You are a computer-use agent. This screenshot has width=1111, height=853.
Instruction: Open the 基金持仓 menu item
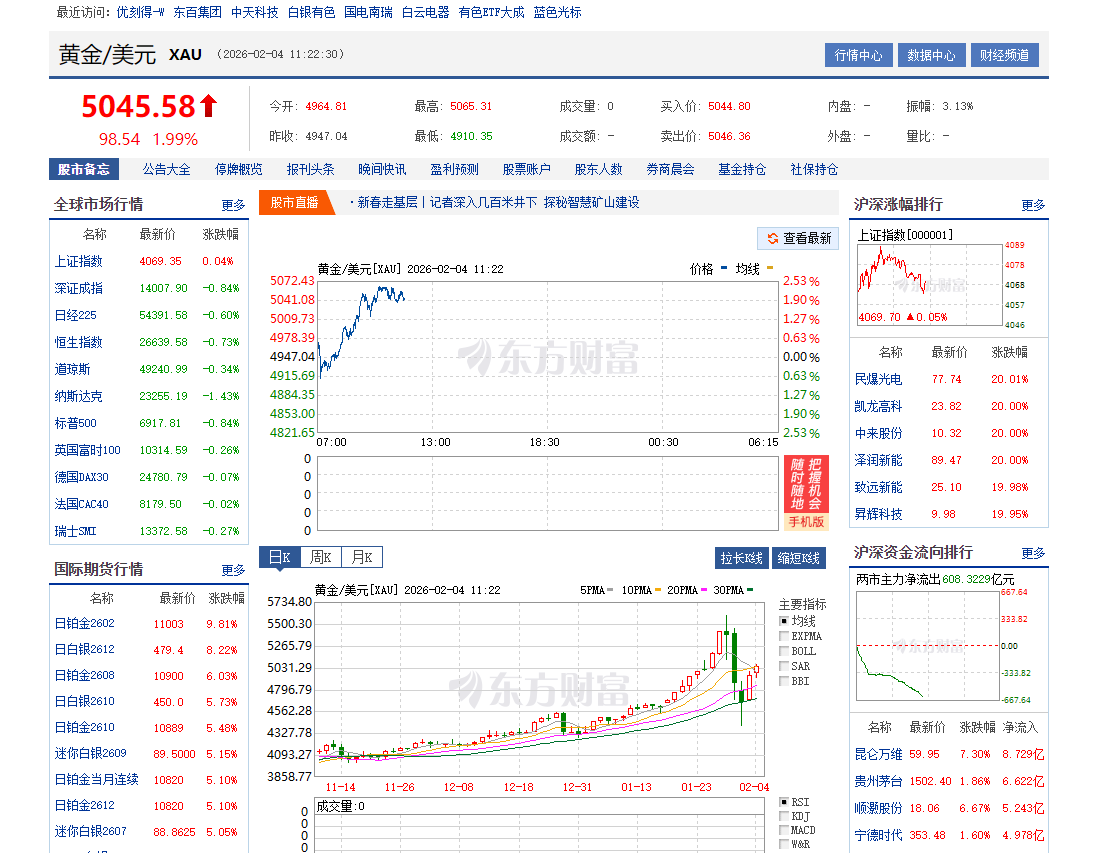tap(742, 169)
